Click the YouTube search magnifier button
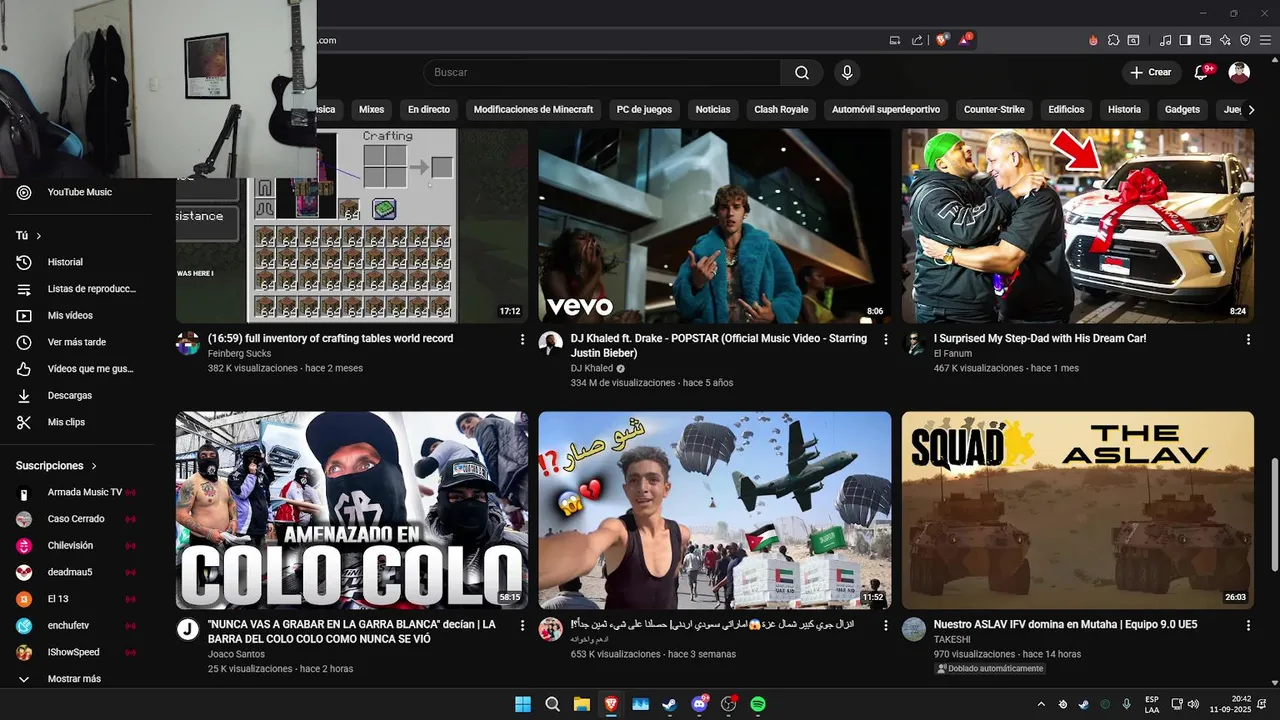Image resolution: width=1280 pixels, height=720 pixels. (802, 72)
